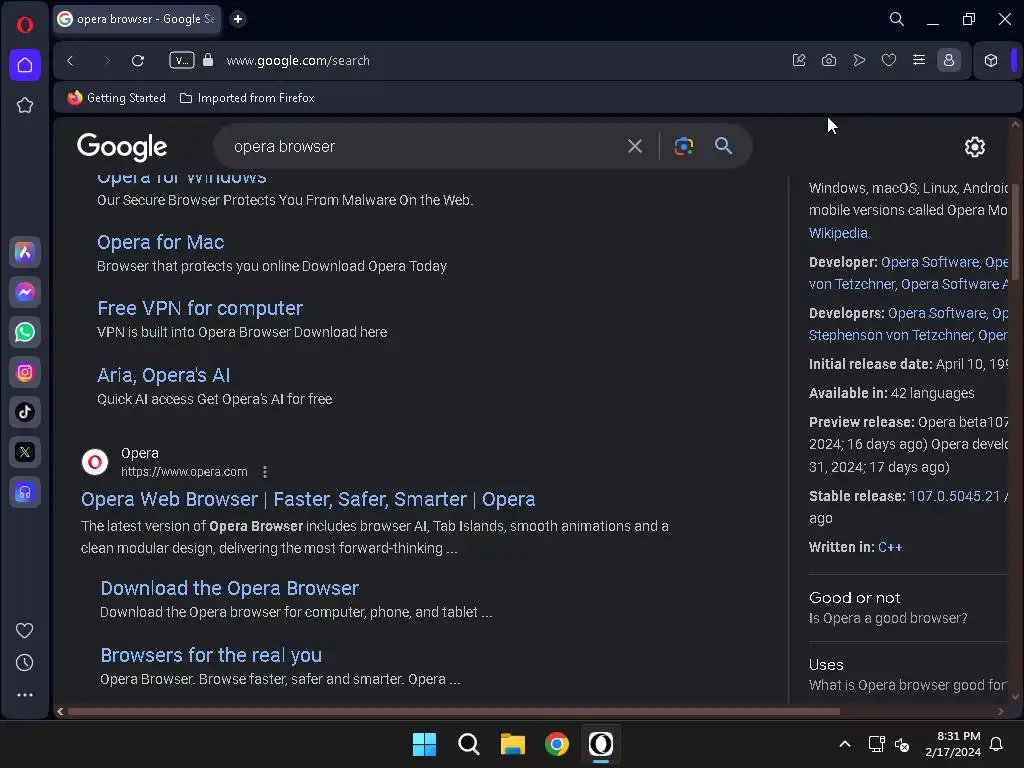Open Instagram in the sidebar
The height and width of the screenshot is (768, 1024).
(25, 372)
